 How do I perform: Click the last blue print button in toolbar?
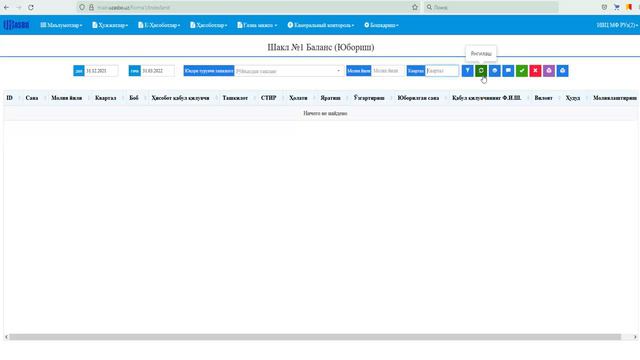pyautogui.click(x=562, y=71)
